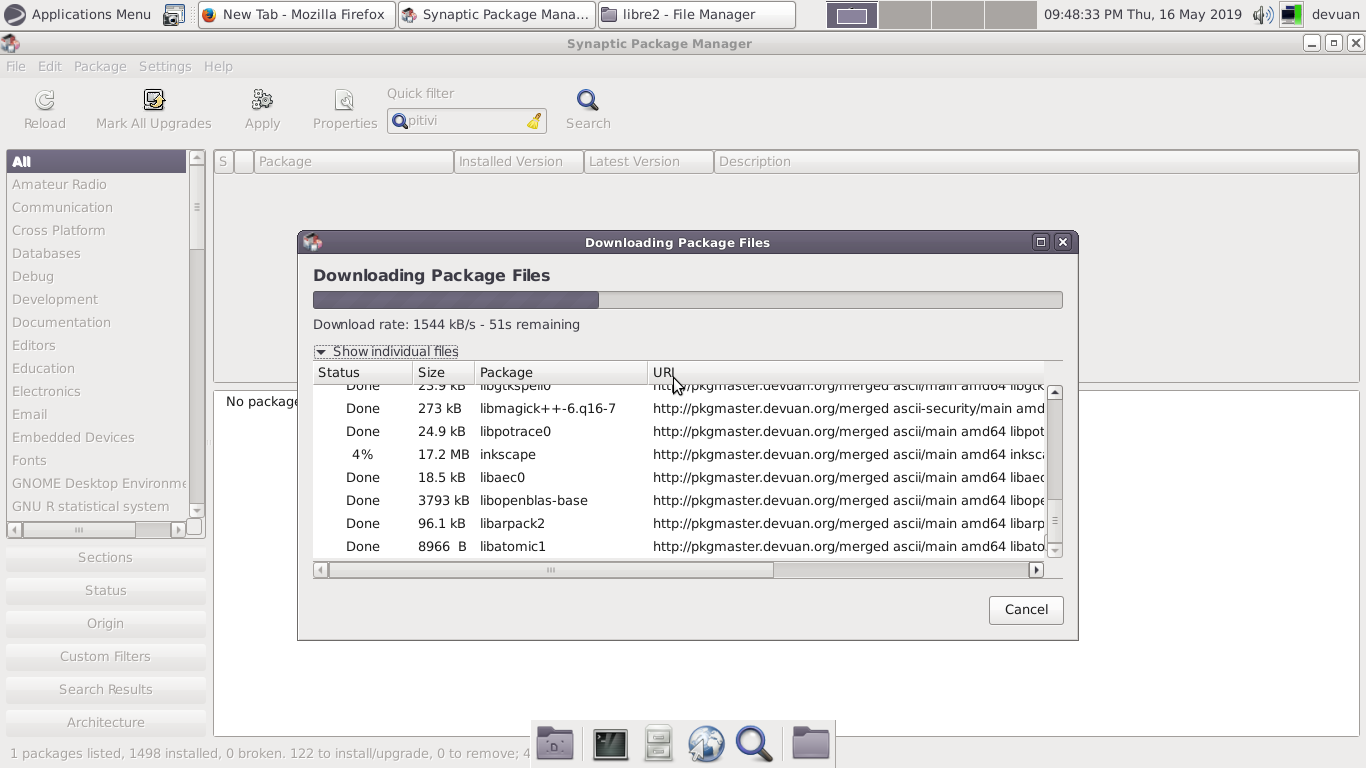Open package Properties via its toolbar icon
This screenshot has width=1366, height=768.
pos(344,100)
